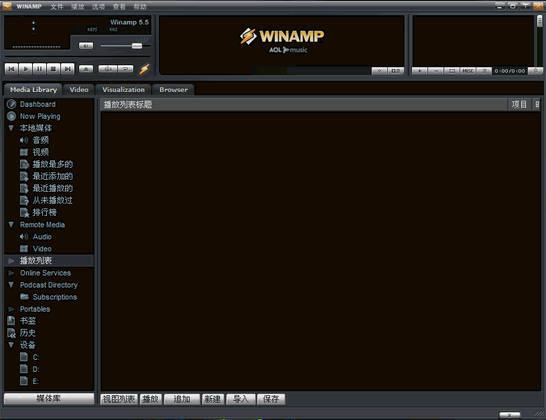Skip to next track
546x420 pixels.
68,69
